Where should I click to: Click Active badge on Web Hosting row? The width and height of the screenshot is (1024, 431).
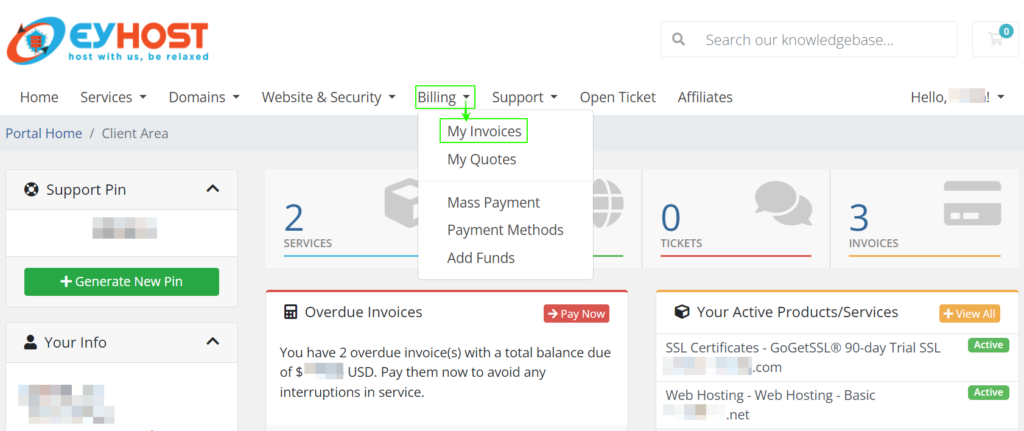[x=988, y=392]
